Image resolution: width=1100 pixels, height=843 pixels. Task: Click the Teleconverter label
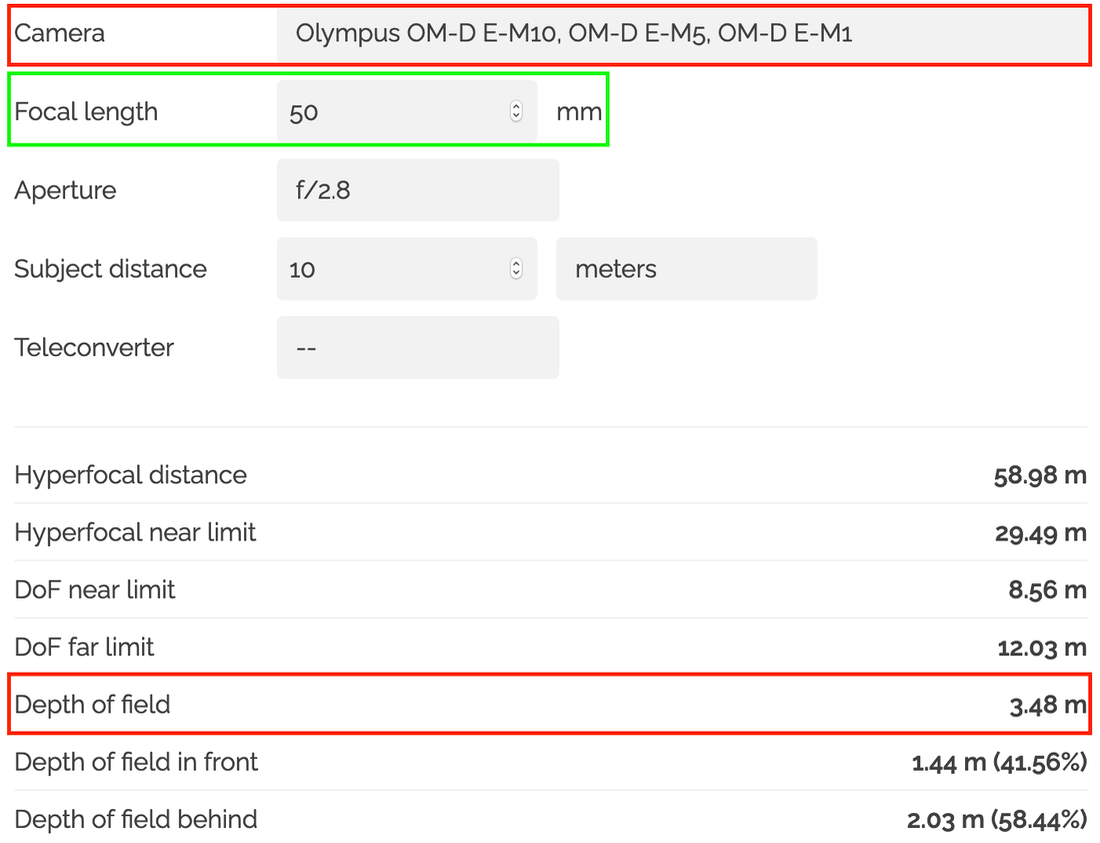(94, 347)
